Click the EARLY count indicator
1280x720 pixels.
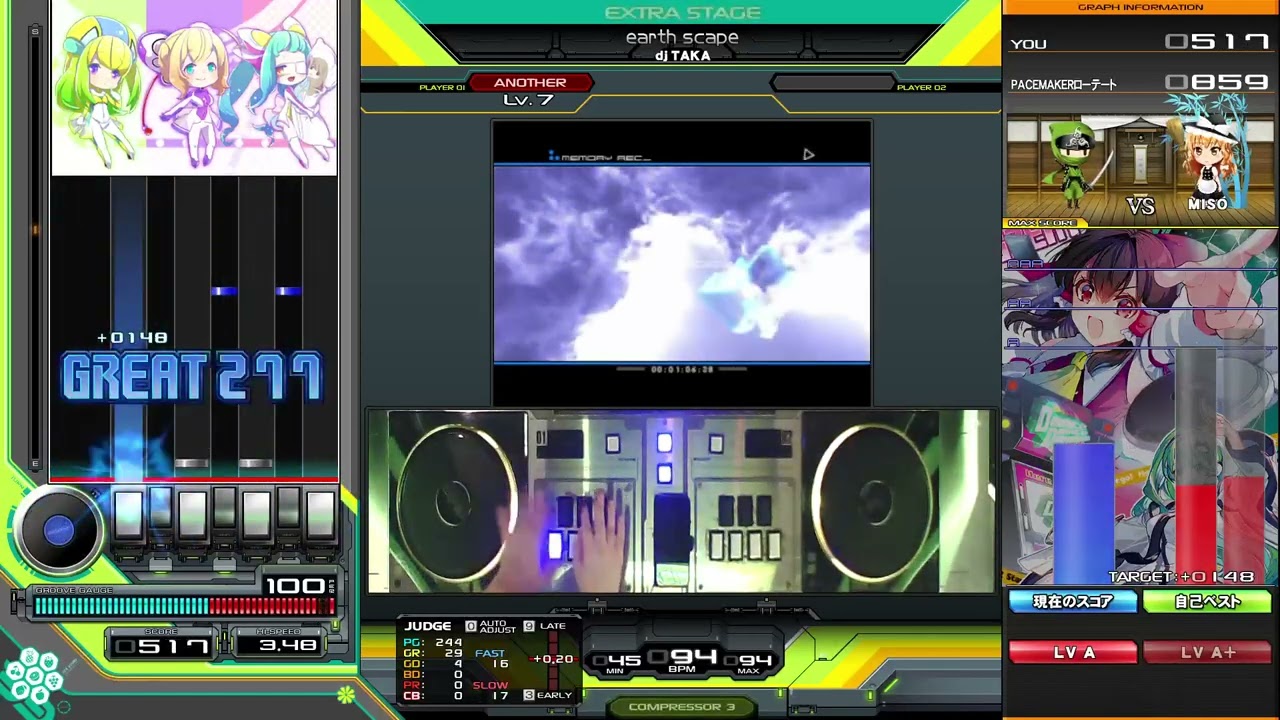529,695
